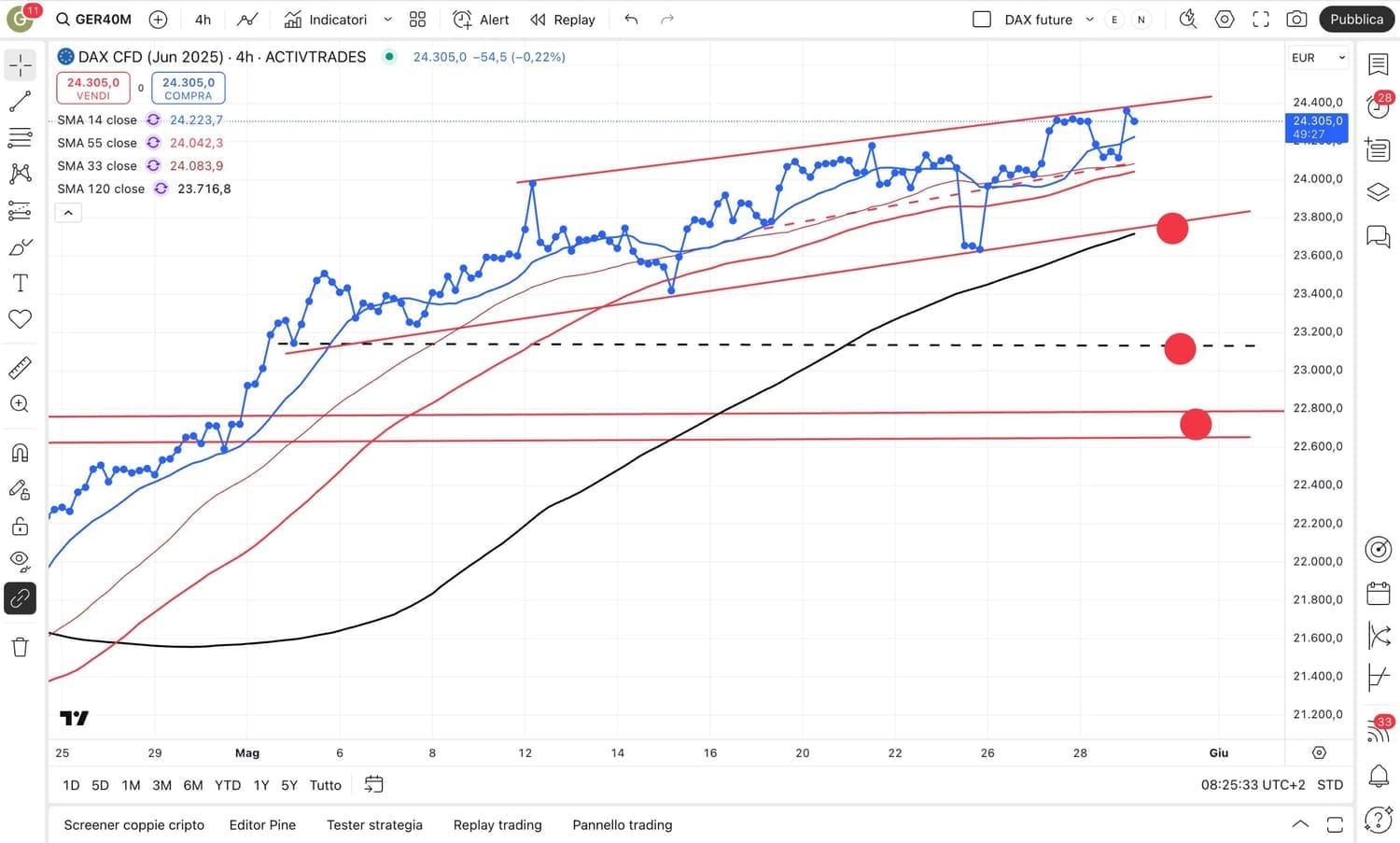
Task: Redo the last chart action
Action: 667,20
